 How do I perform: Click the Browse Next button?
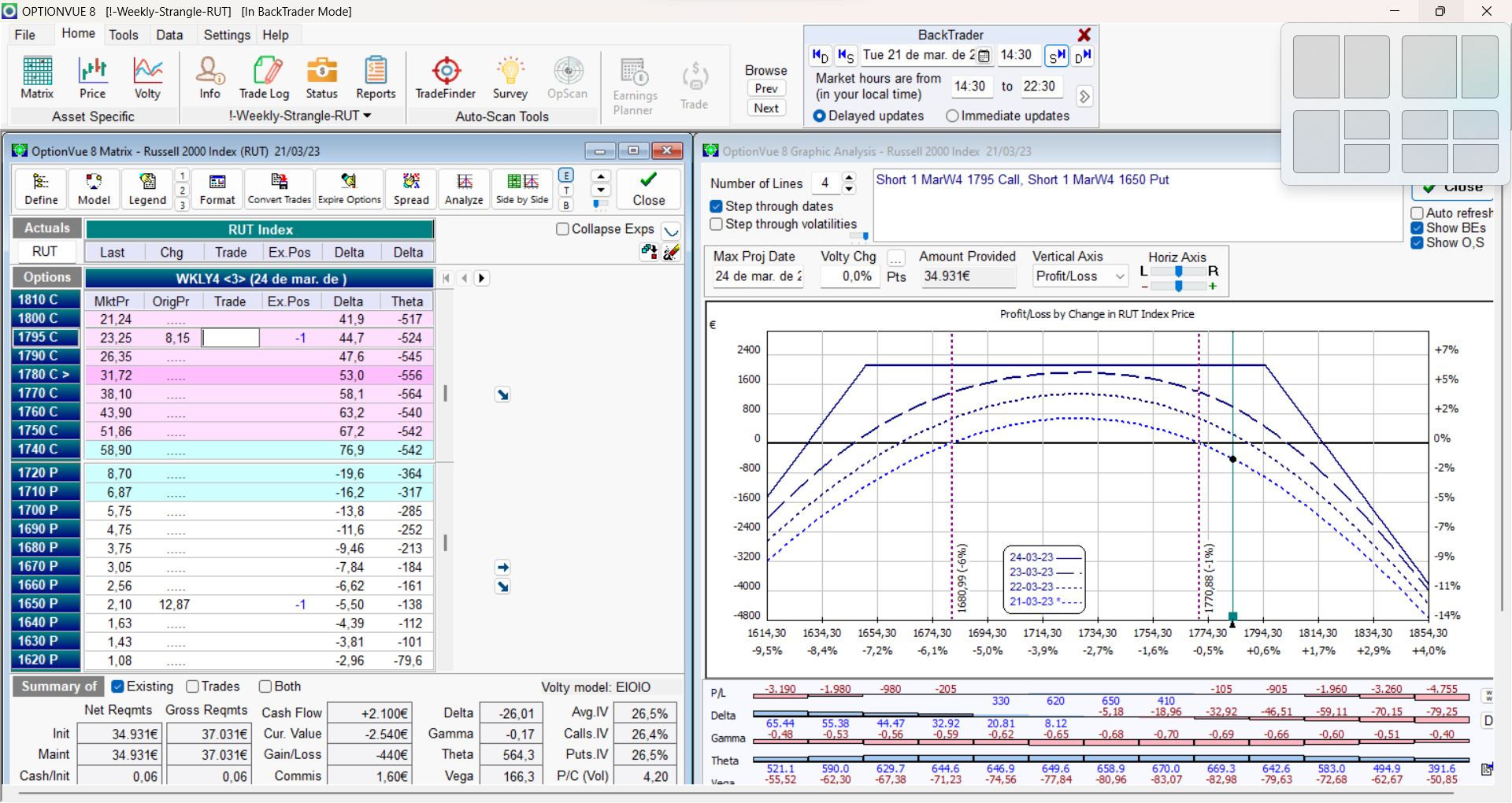pyautogui.click(x=766, y=109)
